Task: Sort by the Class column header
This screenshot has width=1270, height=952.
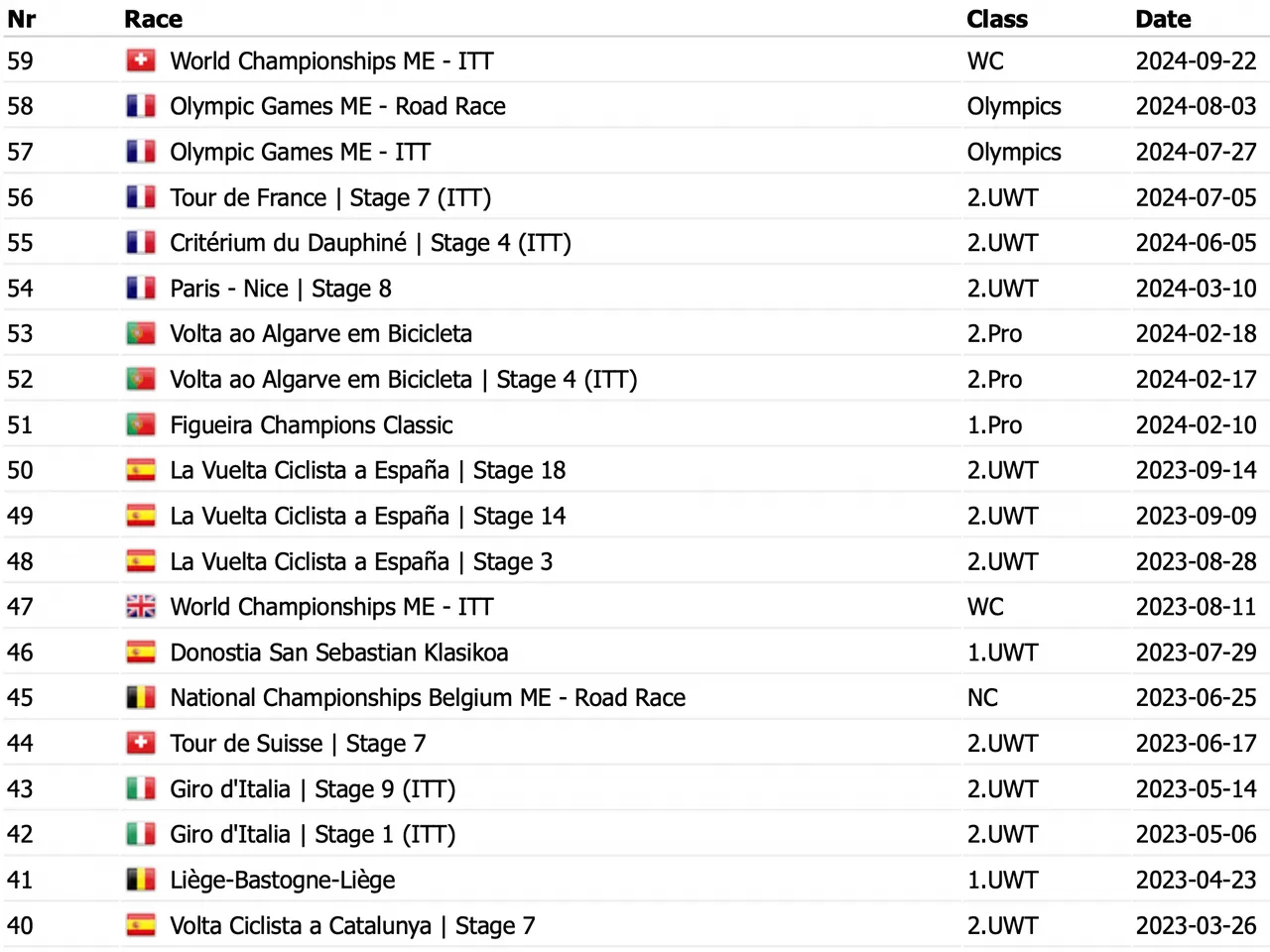Action: 997,19
